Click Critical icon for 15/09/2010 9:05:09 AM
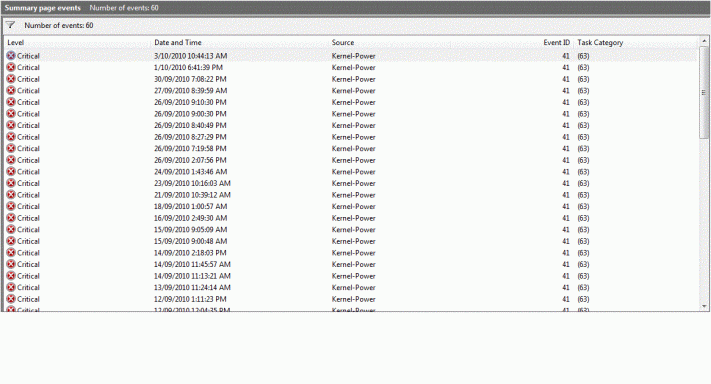 [11, 229]
